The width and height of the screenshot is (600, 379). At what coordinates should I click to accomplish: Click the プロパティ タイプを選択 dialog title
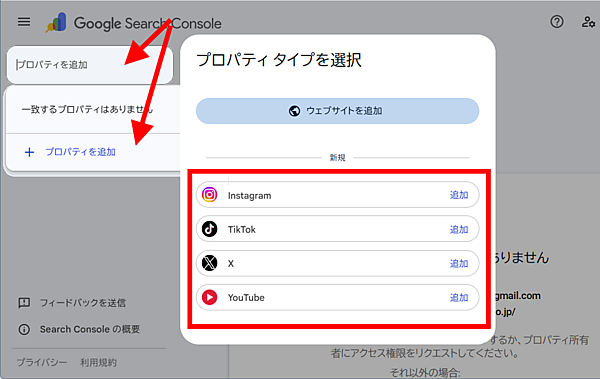[x=279, y=60]
